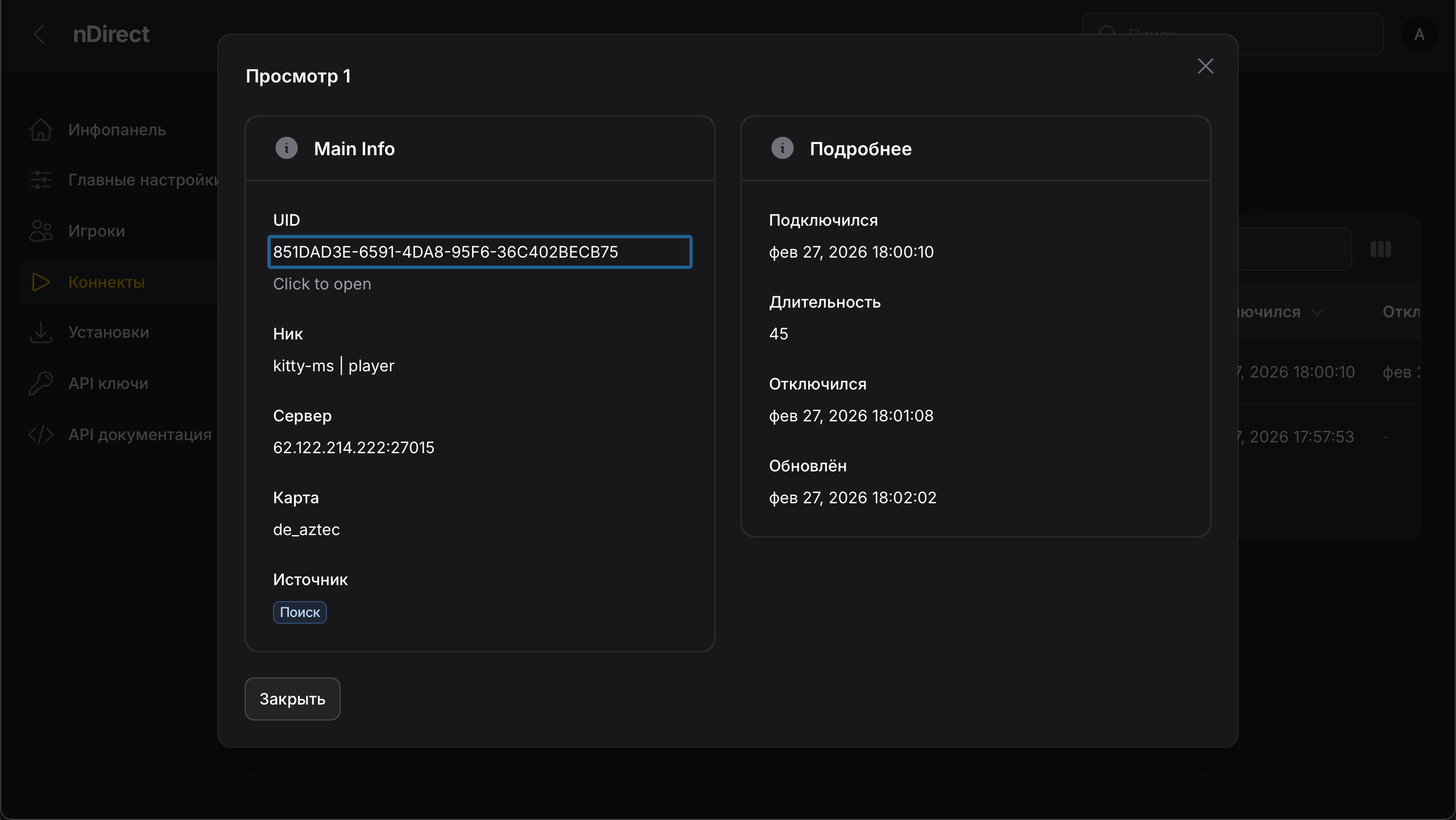Open the API документация code icon
This screenshot has height=820, width=1456.
pos(40,434)
